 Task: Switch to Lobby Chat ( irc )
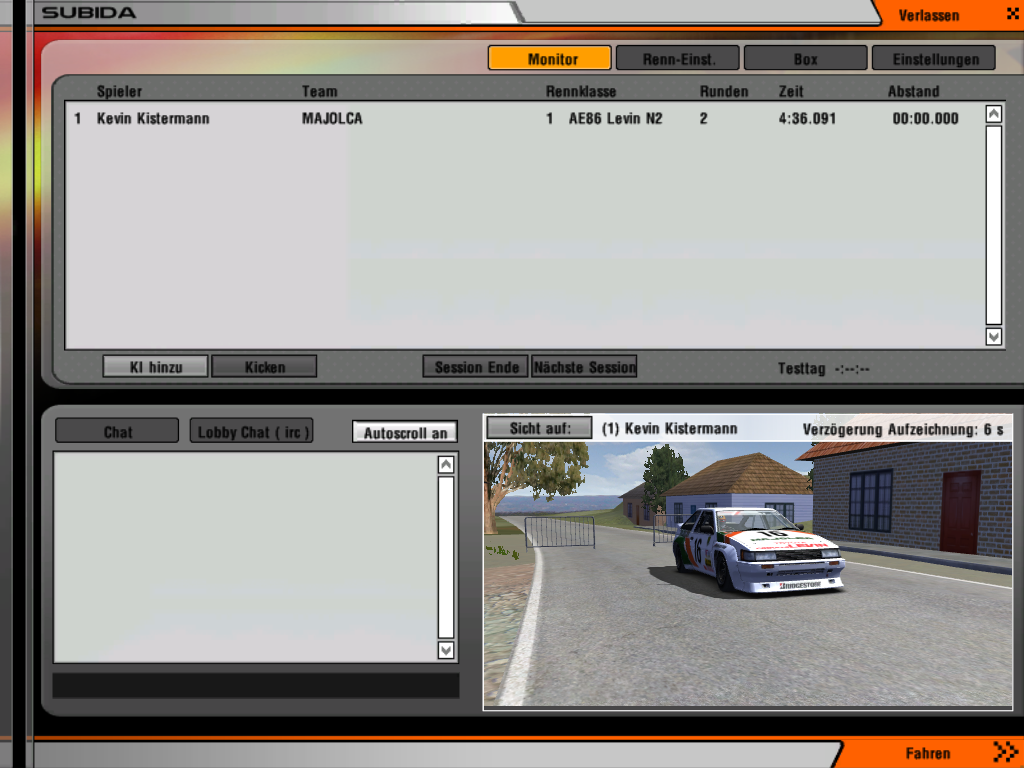251,432
